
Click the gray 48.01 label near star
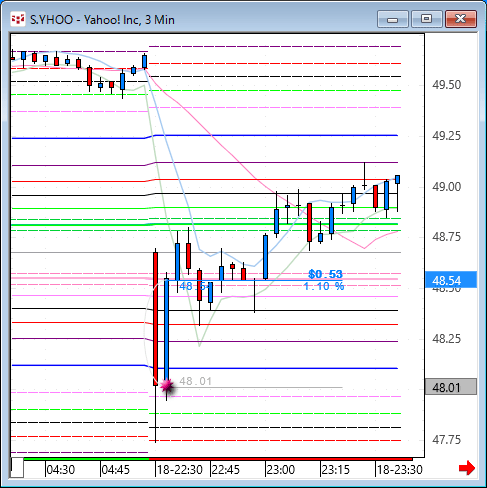point(196,381)
